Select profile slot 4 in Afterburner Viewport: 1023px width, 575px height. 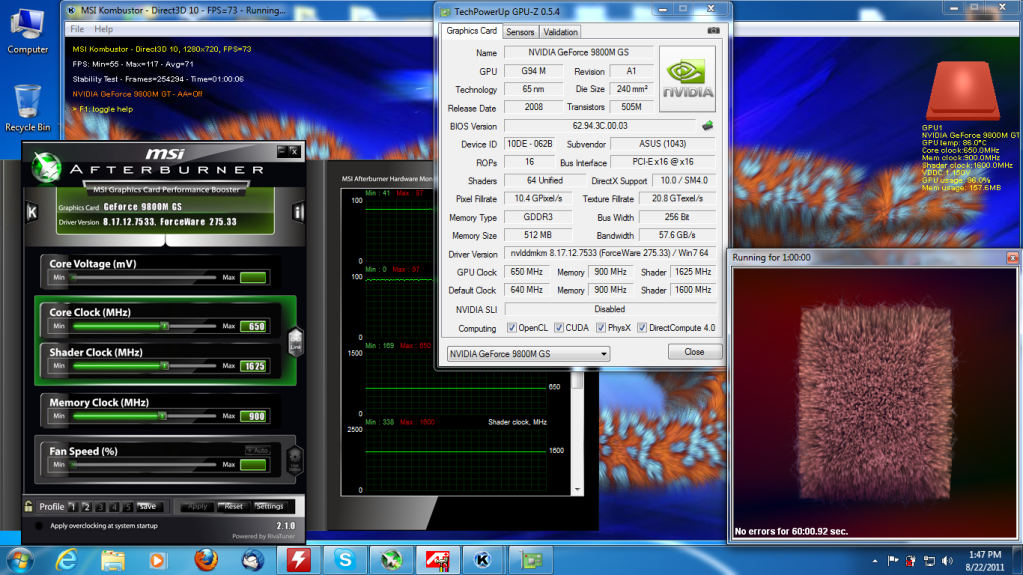[x=114, y=506]
